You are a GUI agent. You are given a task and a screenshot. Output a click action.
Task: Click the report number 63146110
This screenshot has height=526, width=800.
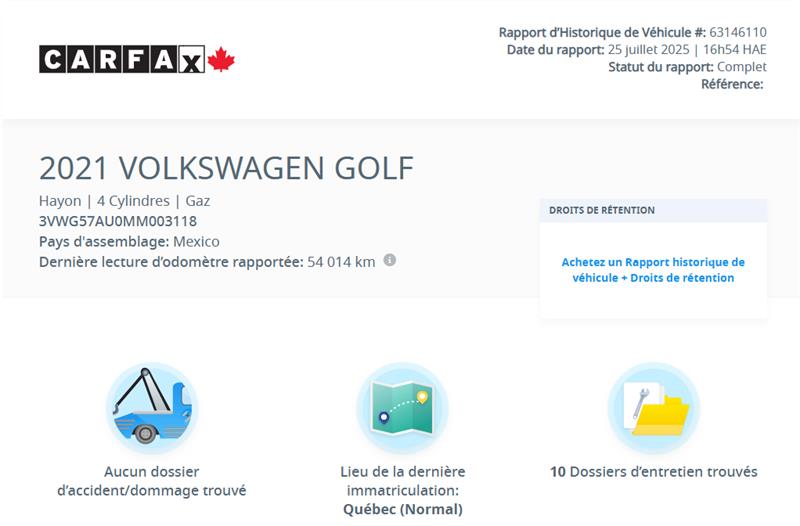[x=738, y=32]
